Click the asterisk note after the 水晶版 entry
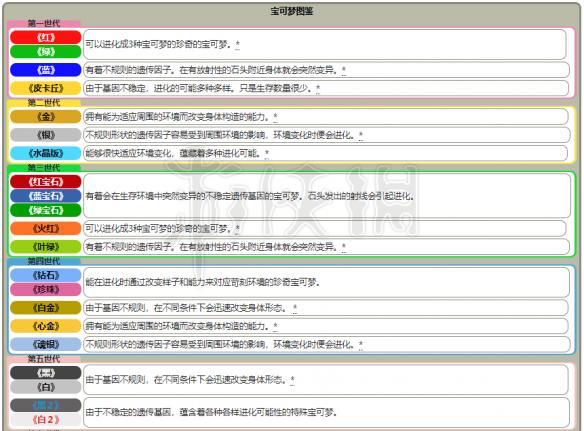The width and height of the screenshot is (584, 431). pos(267,153)
